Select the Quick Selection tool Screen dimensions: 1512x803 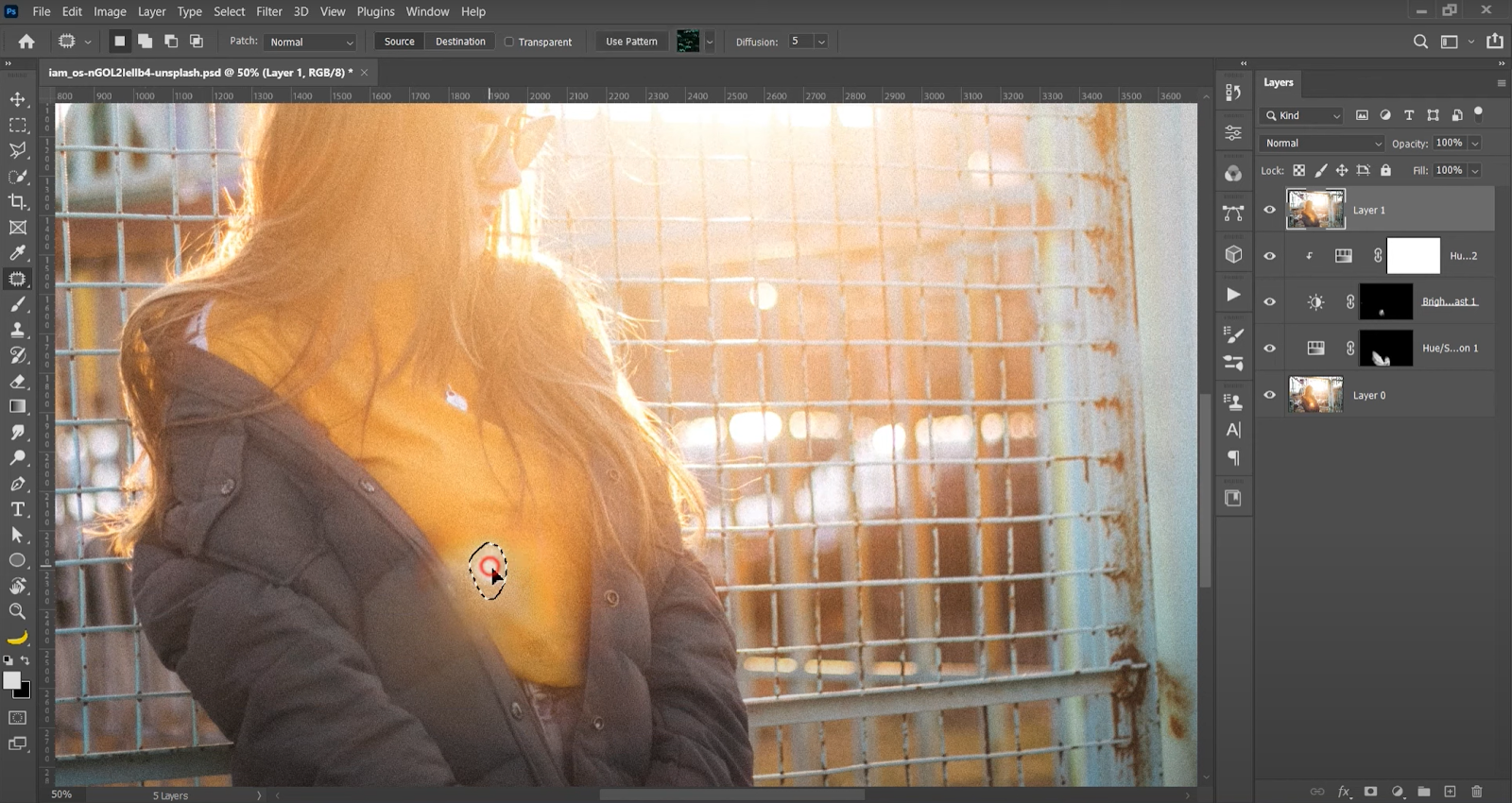click(x=18, y=177)
